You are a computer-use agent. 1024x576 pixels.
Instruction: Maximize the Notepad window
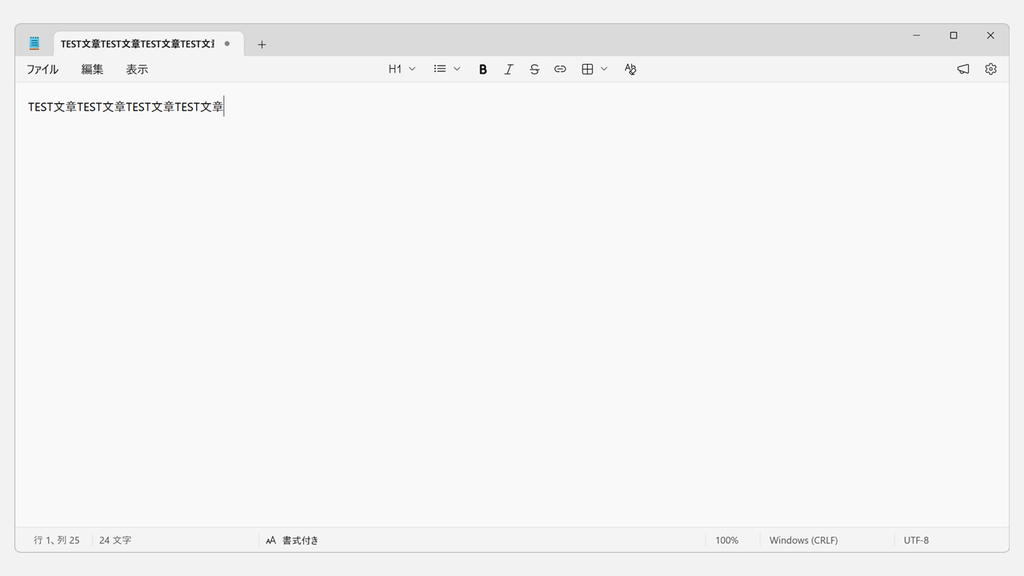[x=953, y=35]
